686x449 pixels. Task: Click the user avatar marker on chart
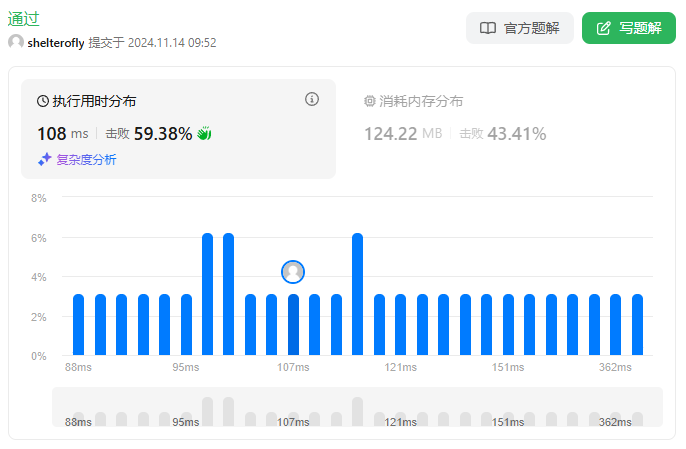[x=293, y=272]
